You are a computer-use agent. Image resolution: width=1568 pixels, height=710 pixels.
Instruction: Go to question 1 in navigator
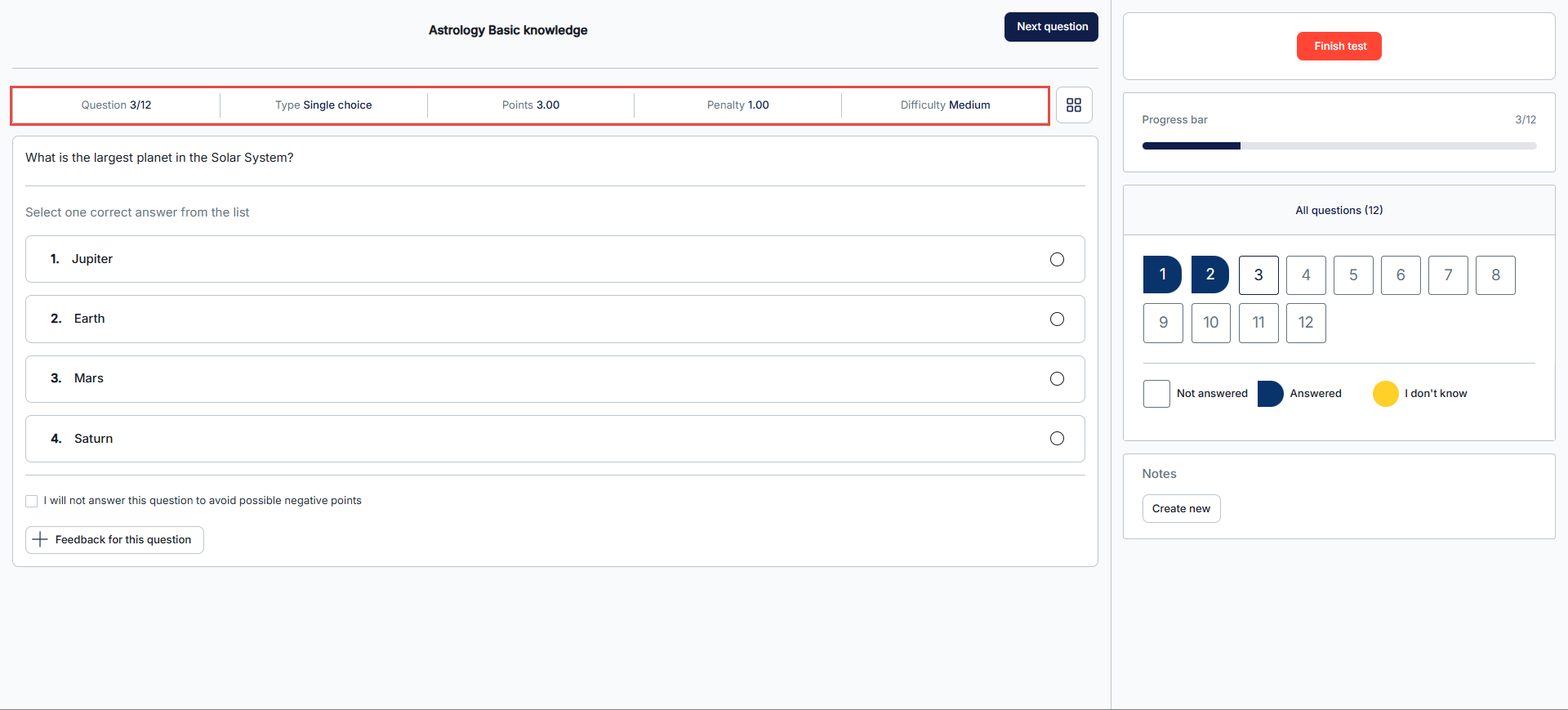pyautogui.click(x=1162, y=275)
